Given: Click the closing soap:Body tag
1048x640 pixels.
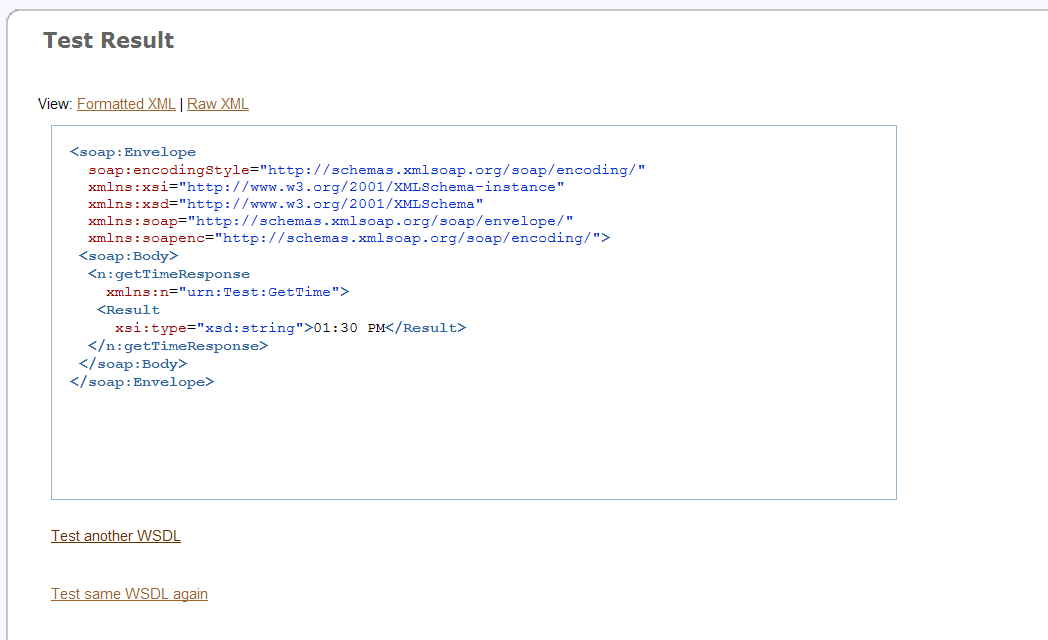Looking at the screenshot, I should (133, 365).
